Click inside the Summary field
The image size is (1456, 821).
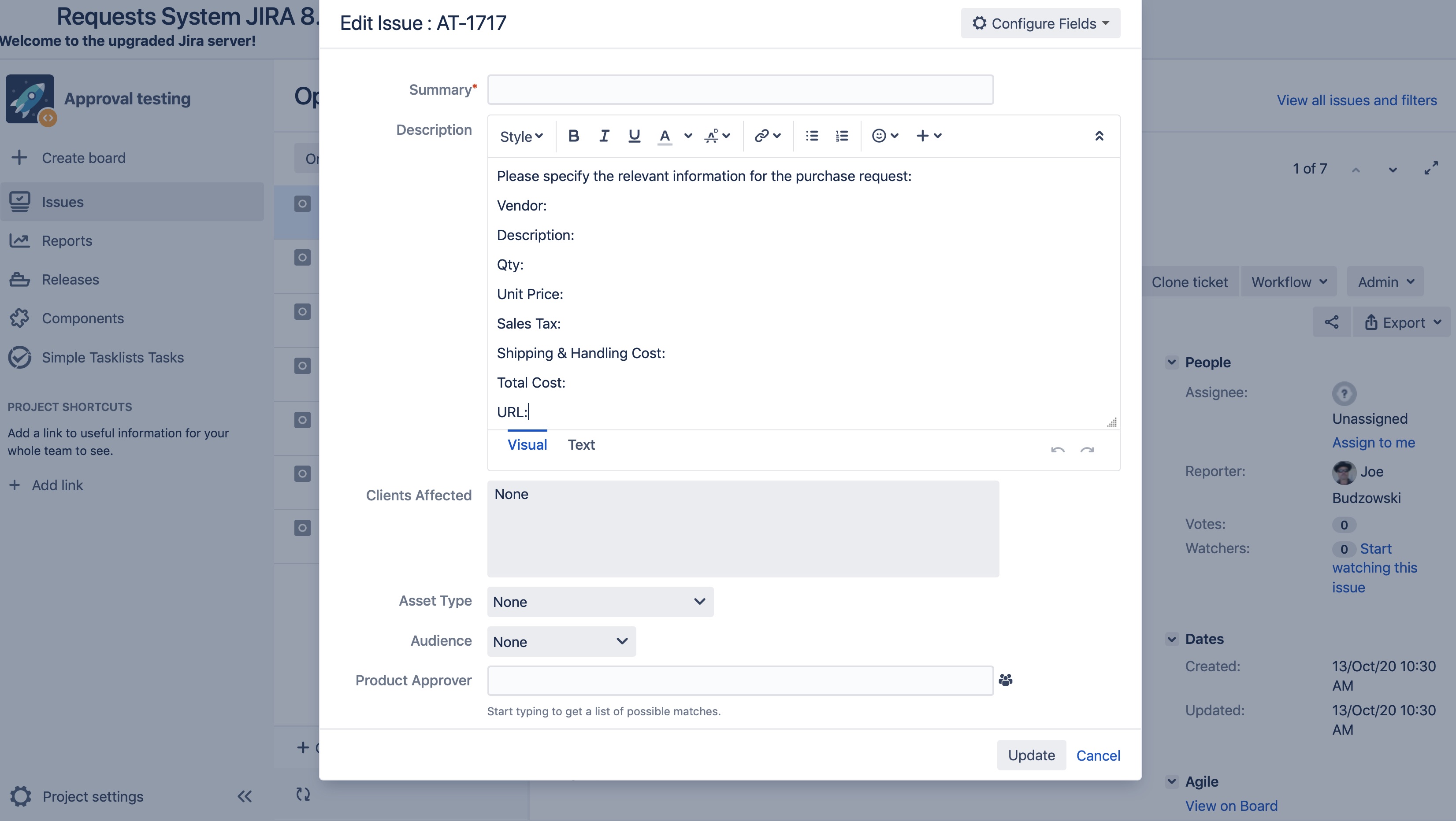(740, 89)
